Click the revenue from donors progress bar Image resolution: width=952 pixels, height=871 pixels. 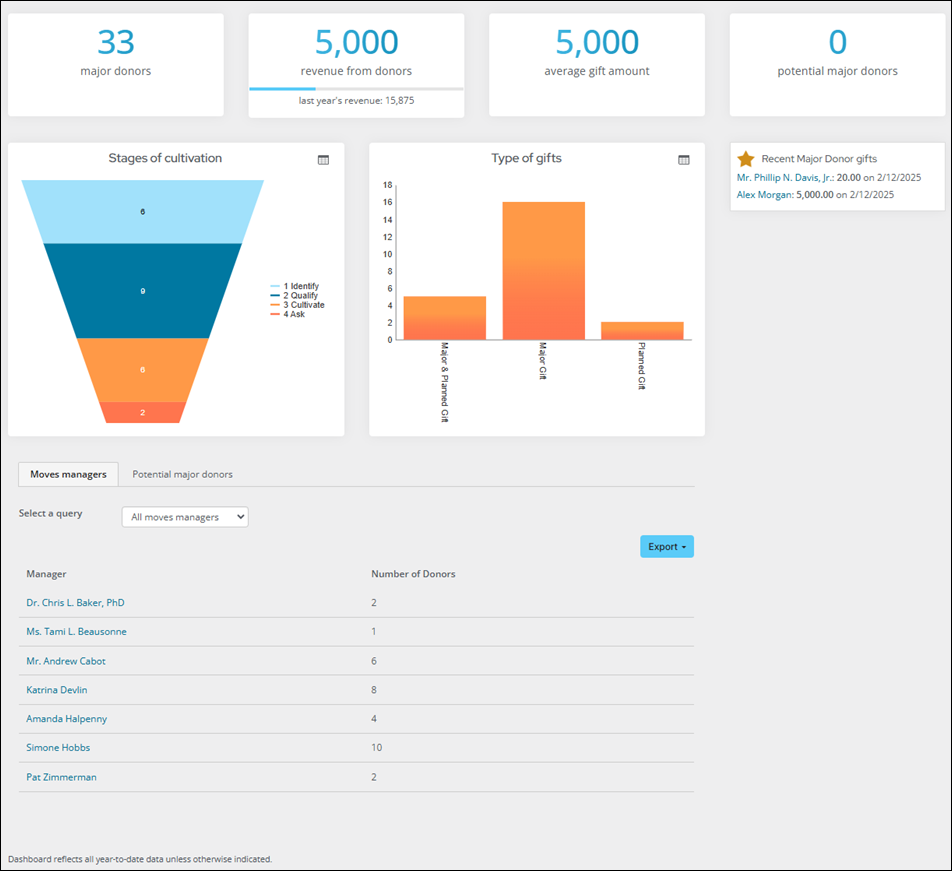(356, 89)
